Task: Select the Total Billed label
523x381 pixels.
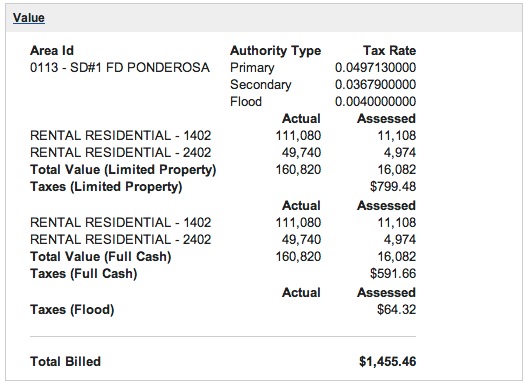Action: coord(65,362)
